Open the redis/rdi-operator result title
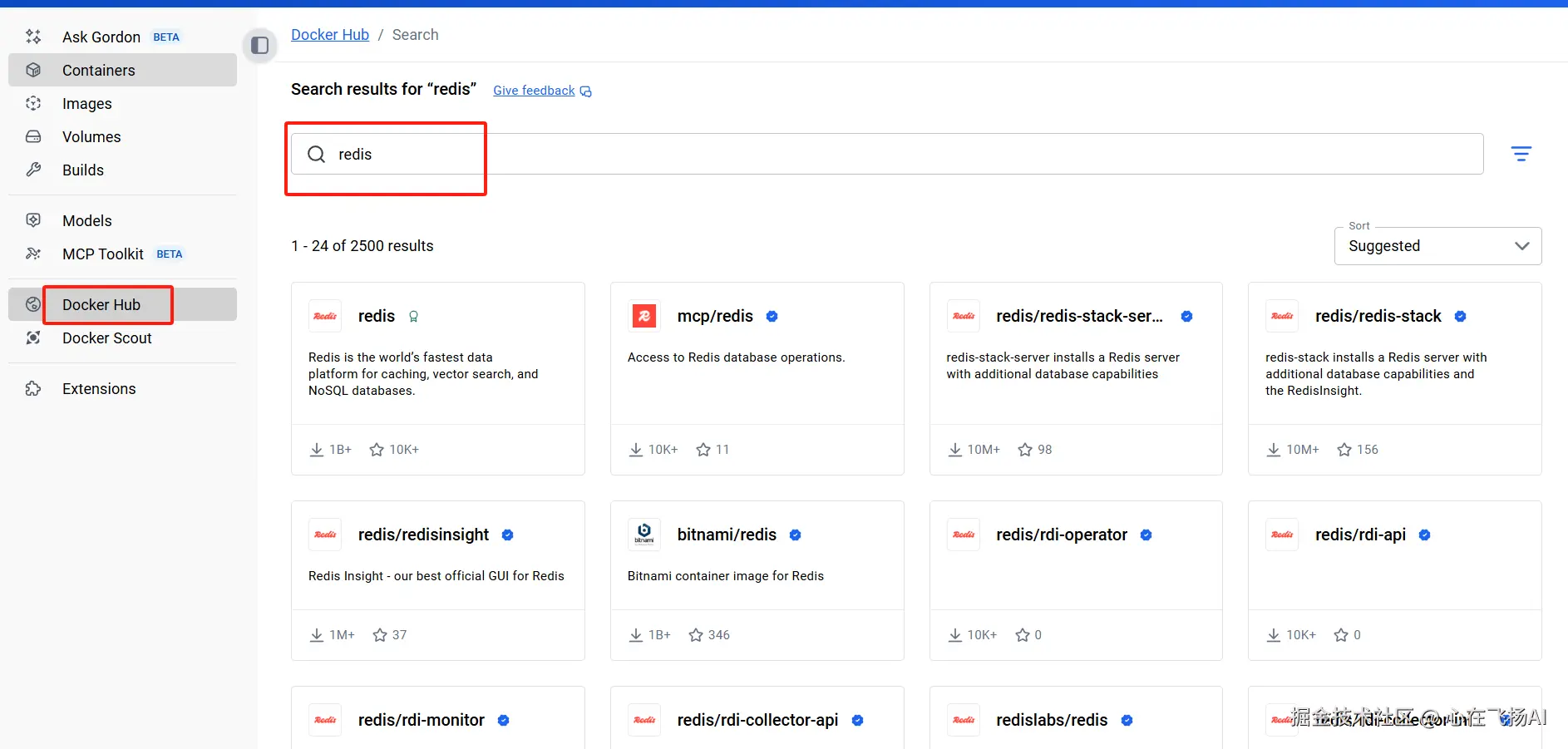The width and height of the screenshot is (1568, 749). click(x=1062, y=535)
